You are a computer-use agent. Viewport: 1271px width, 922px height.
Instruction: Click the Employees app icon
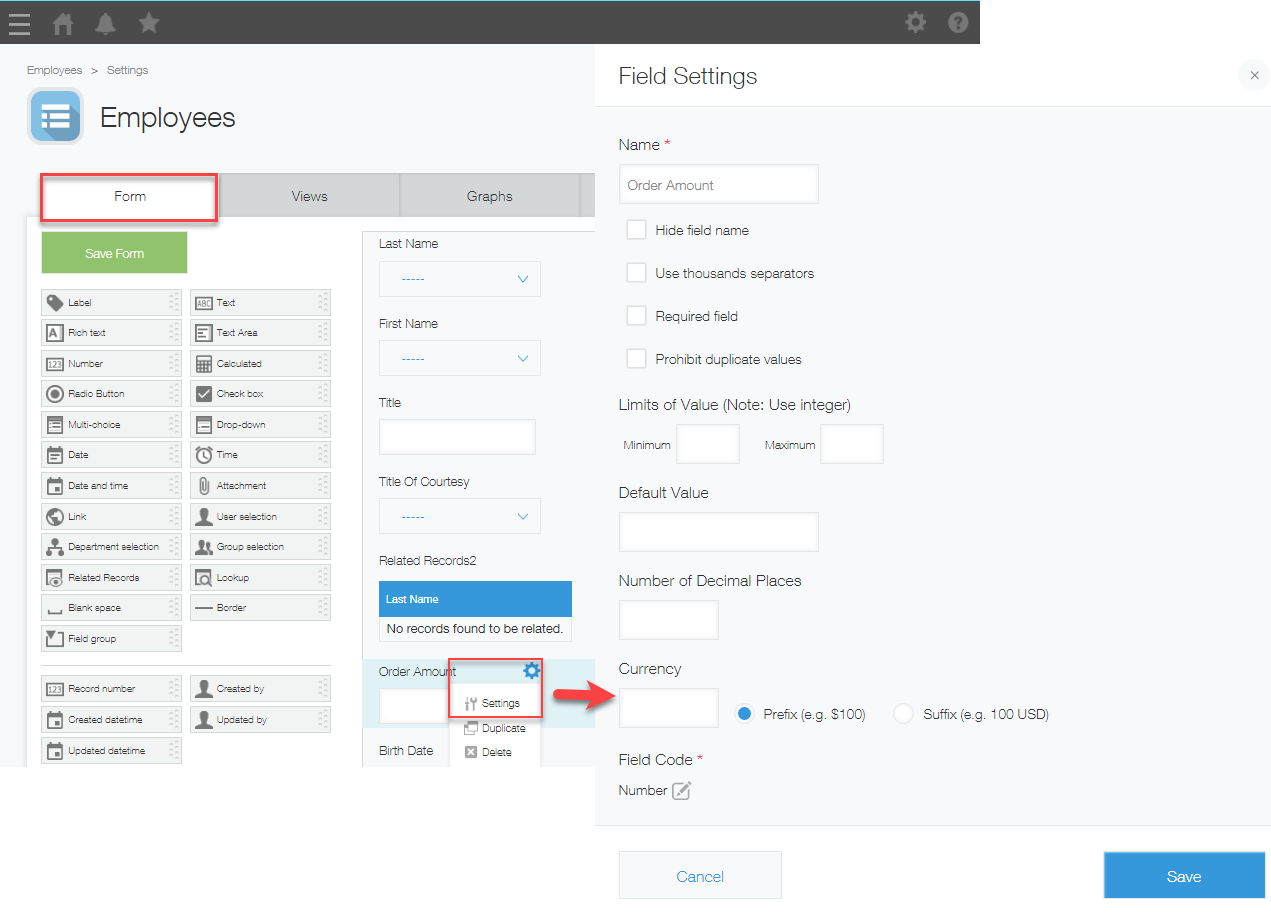tap(56, 117)
